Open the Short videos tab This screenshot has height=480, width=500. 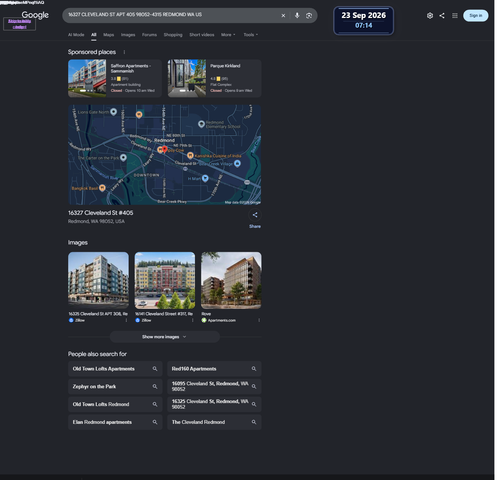point(202,35)
